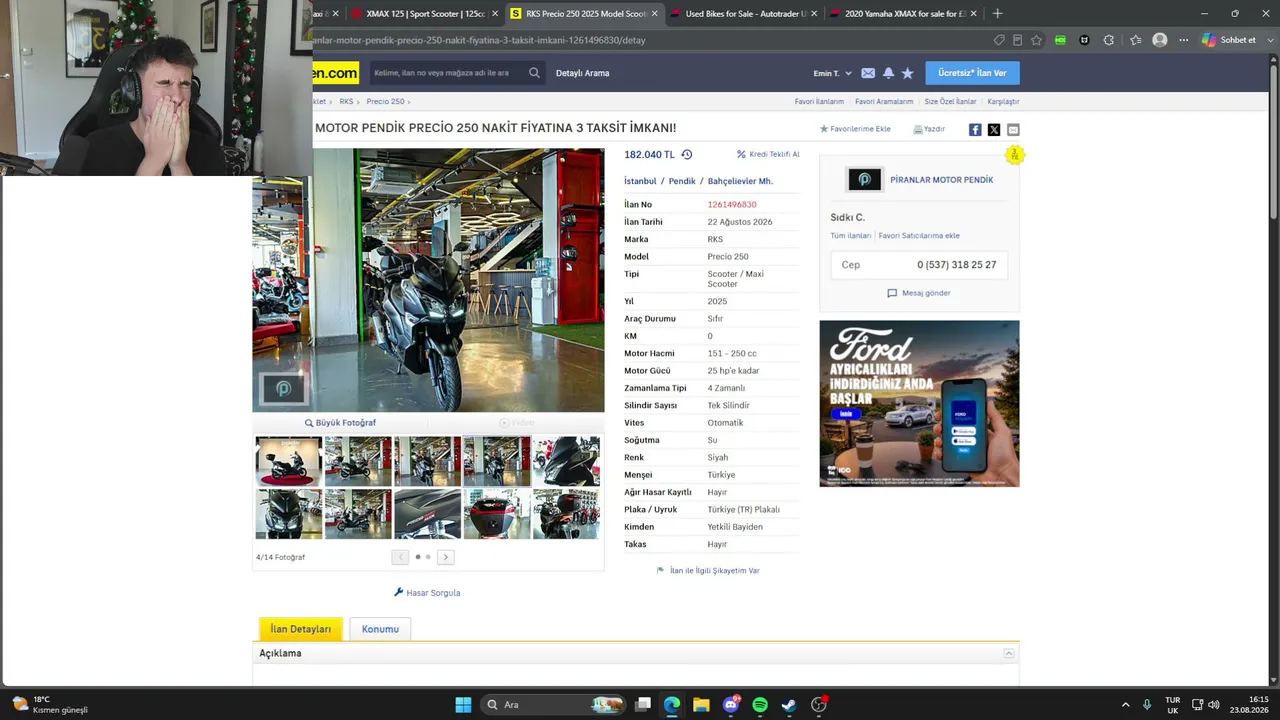Image resolution: width=1280 pixels, height=720 pixels.
Task: Open the Windows Start menu
Action: coord(463,705)
